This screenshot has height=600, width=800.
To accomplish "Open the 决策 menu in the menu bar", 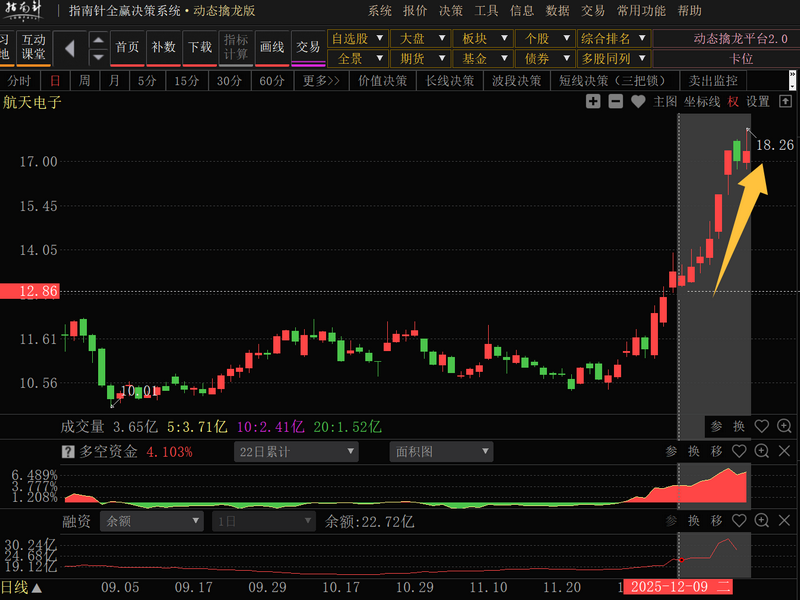I will (451, 11).
